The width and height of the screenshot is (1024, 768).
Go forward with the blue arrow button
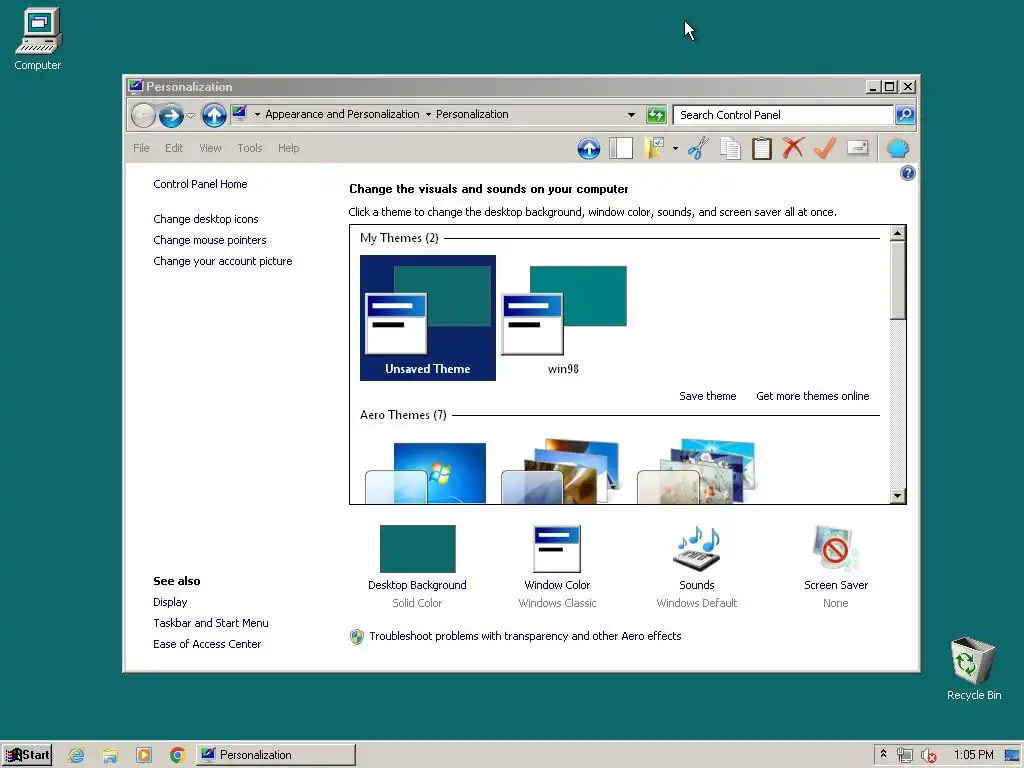tap(171, 116)
